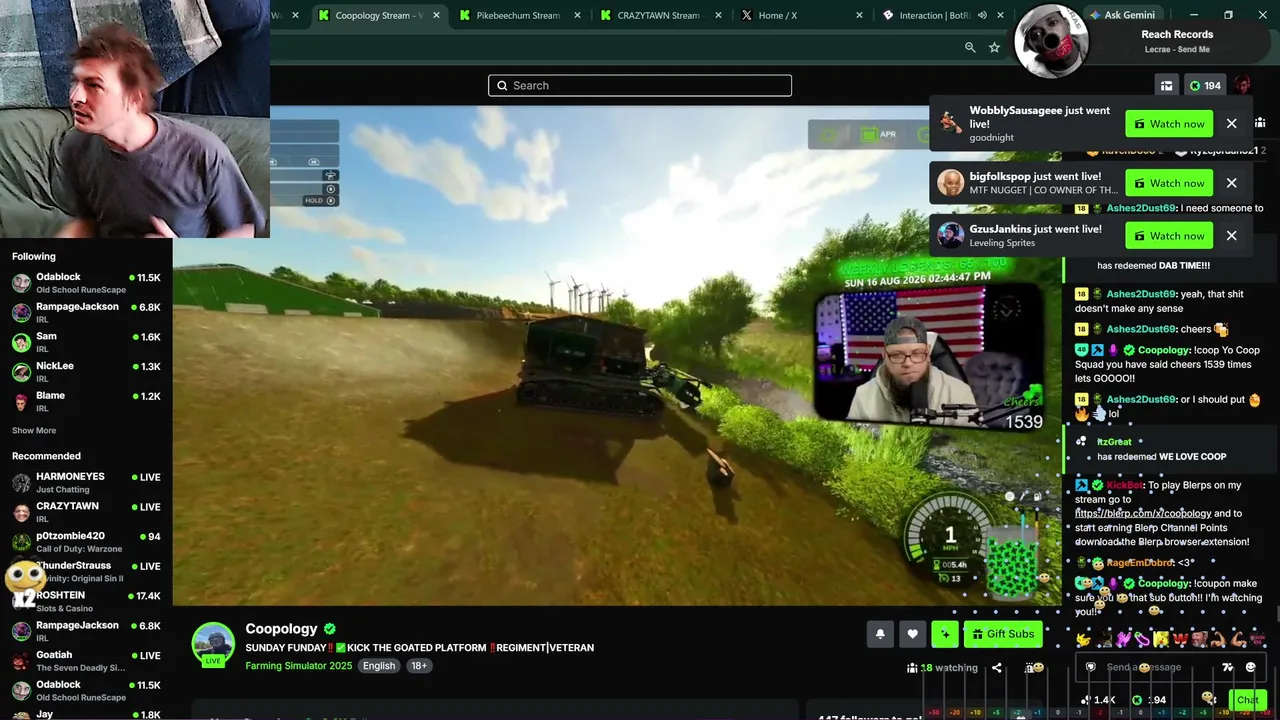This screenshot has height=720, width=1280.
Task: Open the Sam channel avatar in Following
Action: (x=21, y=342)
